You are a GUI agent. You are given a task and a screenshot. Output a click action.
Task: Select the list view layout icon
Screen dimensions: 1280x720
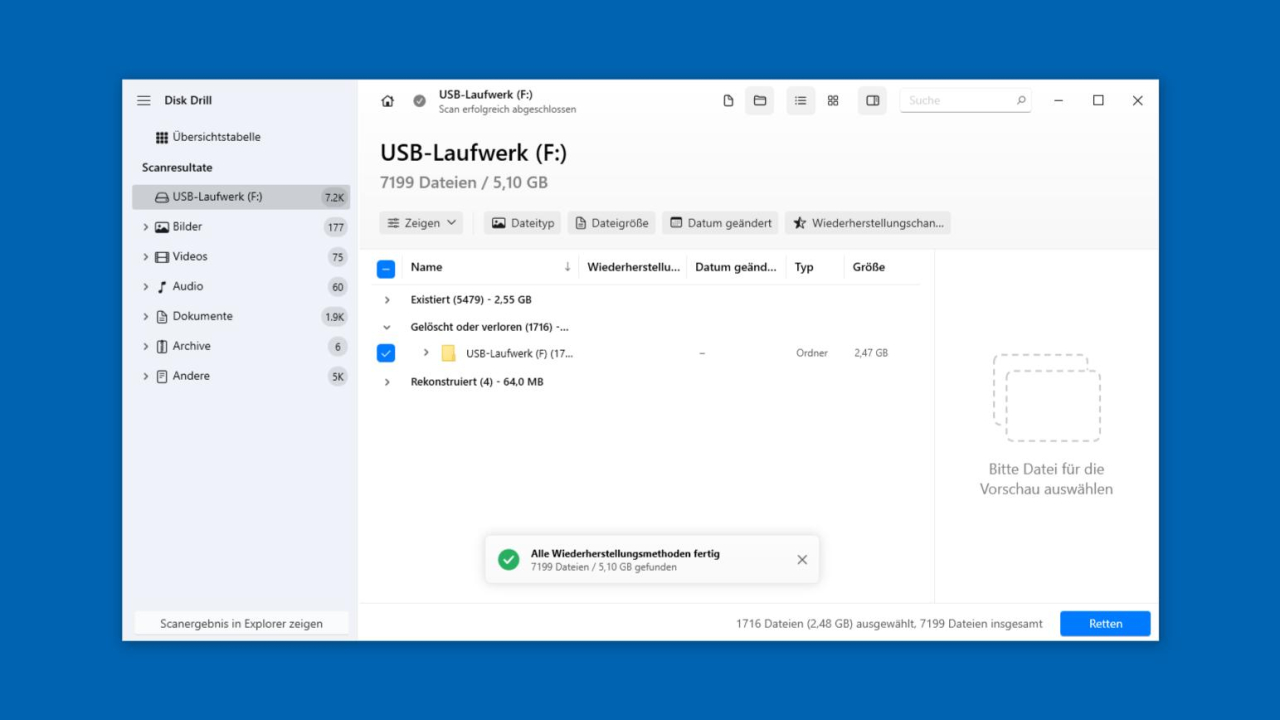click(x=801, y=101)
